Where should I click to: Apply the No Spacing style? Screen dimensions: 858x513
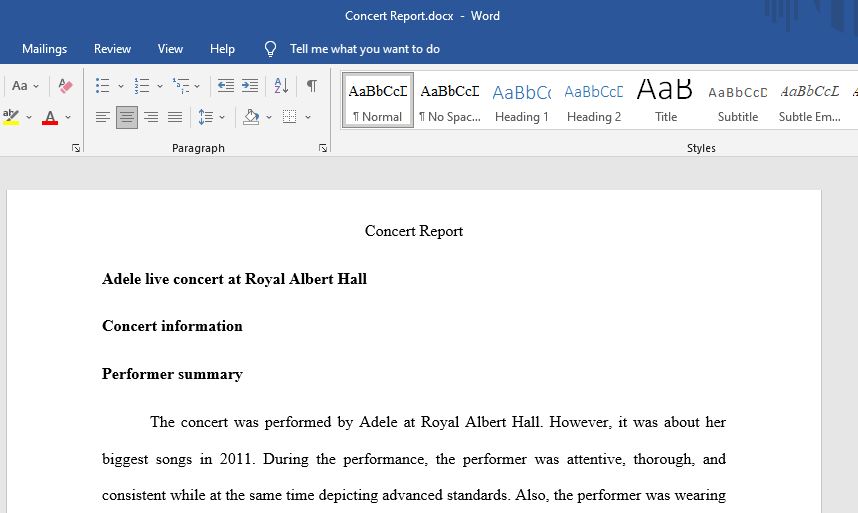click(450, 101)
